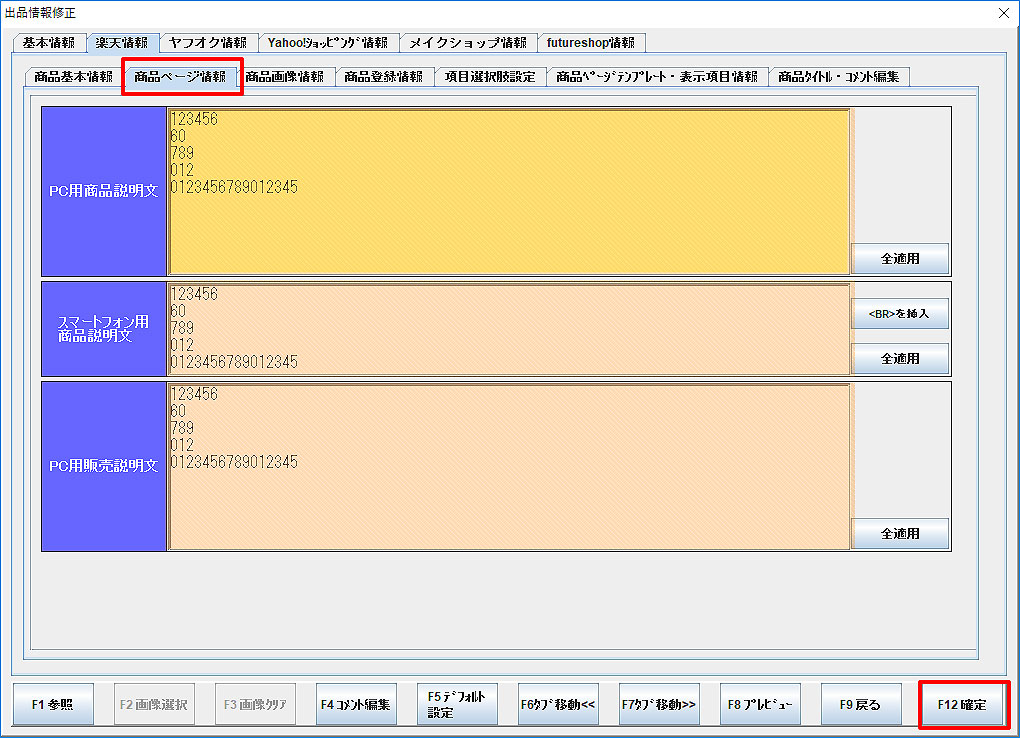The width and height of the screenshot is (1020, 738).
Task: Switch to 項目選択肢設定 sub-tab
Action: (x=490, y=77)
